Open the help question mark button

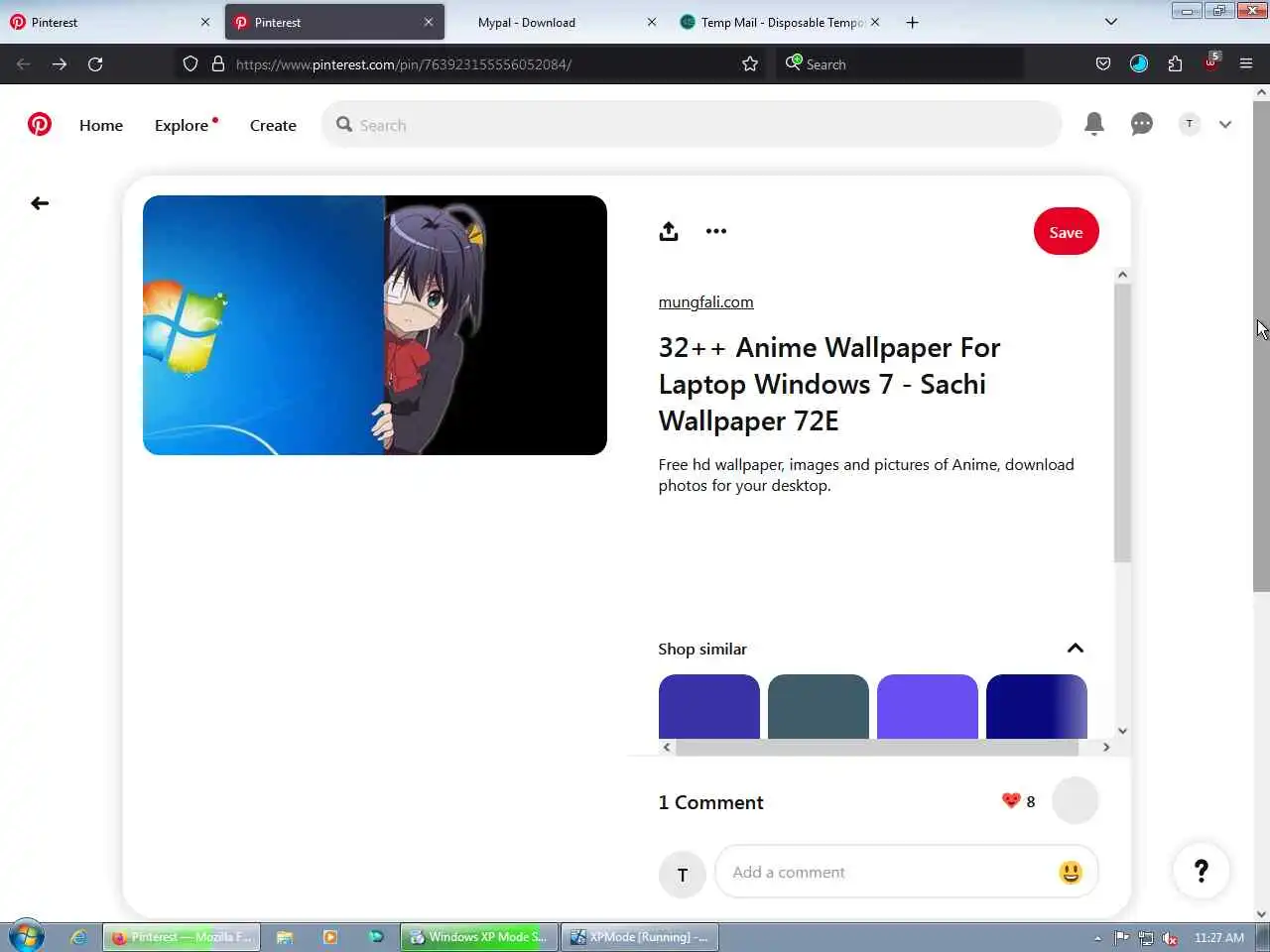pyautogui.click(x=1202, y=871)
